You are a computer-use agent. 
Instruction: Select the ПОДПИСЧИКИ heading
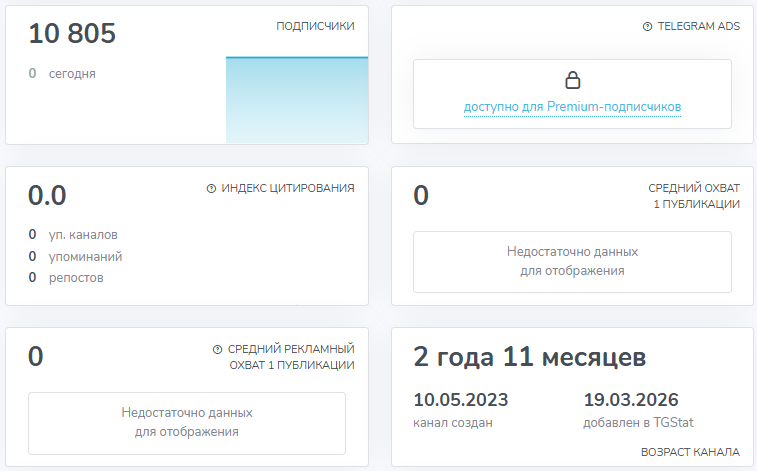tap(315, 26)
